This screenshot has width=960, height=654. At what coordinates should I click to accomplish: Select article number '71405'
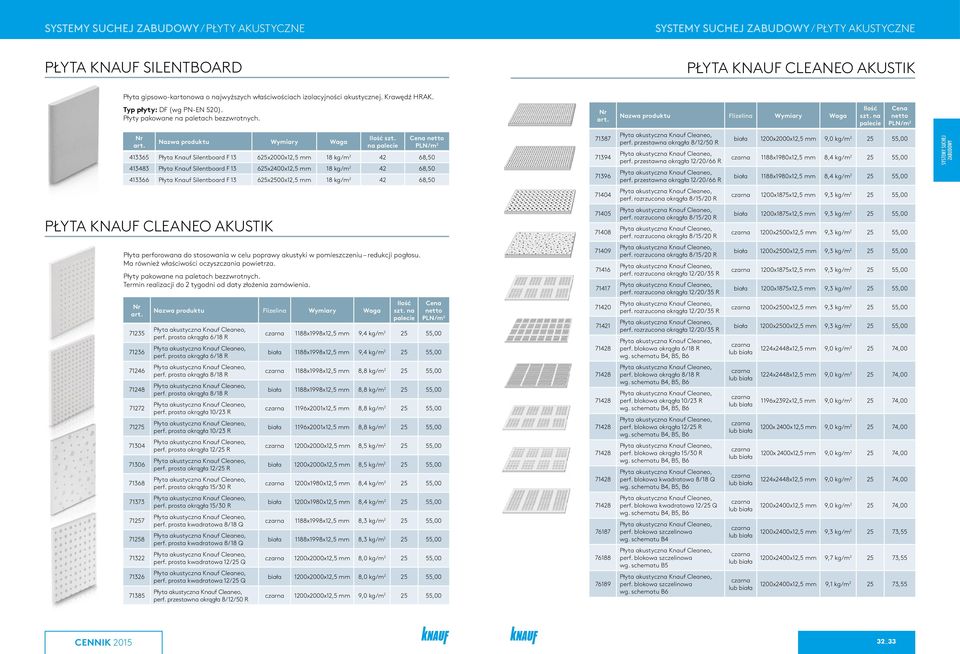(x=602, y=214)
